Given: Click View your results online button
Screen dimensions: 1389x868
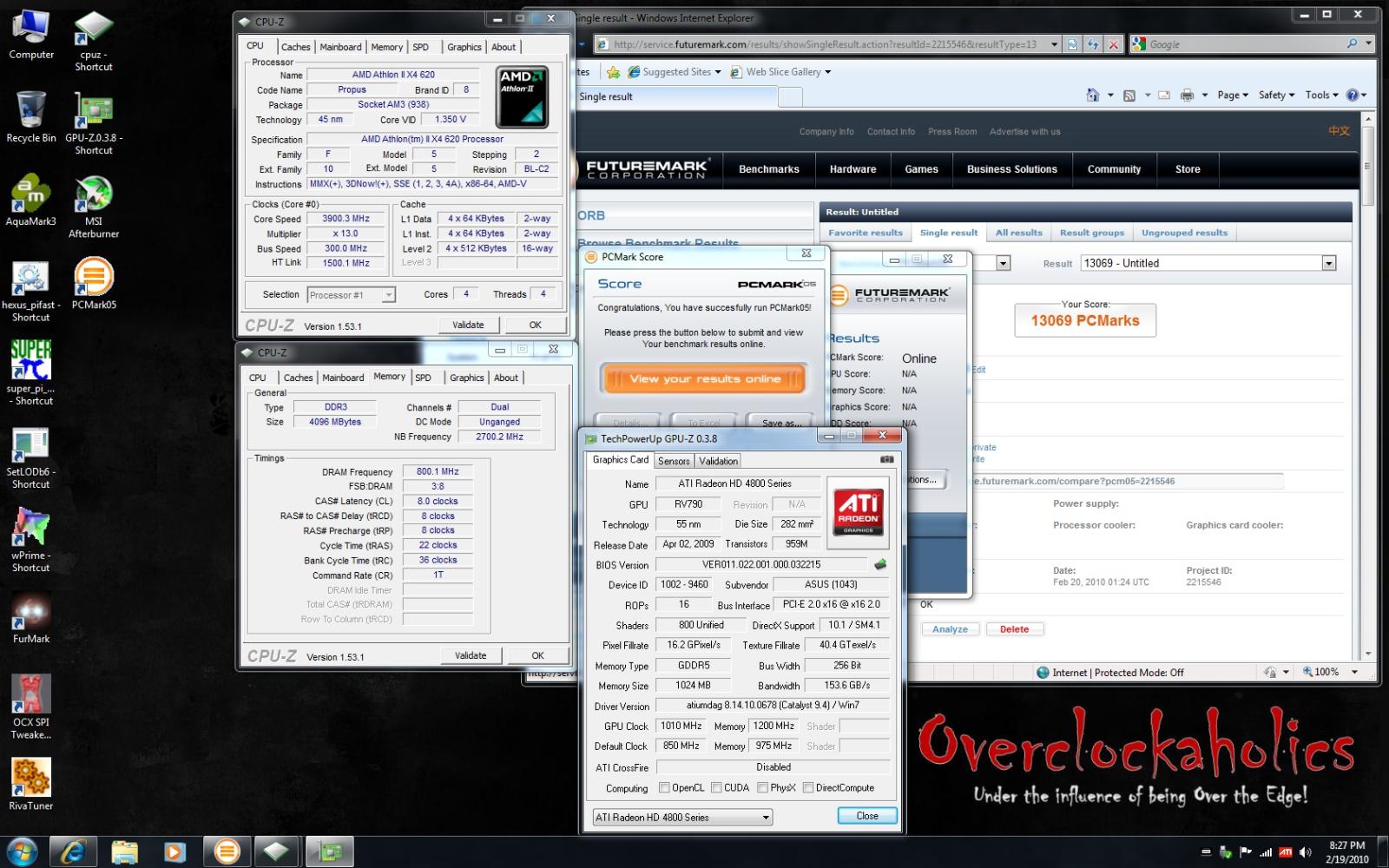Looking at the screenshot, I should click(705, 378).
